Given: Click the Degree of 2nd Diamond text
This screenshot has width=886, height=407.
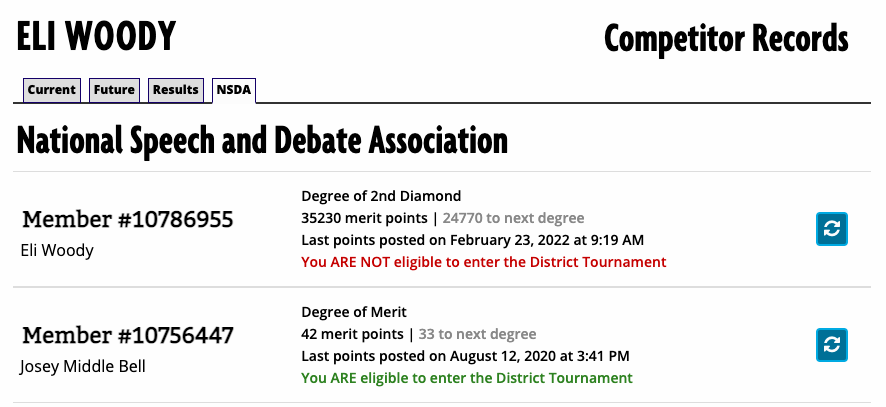Looking at the screenshot, I should (381, 196).
